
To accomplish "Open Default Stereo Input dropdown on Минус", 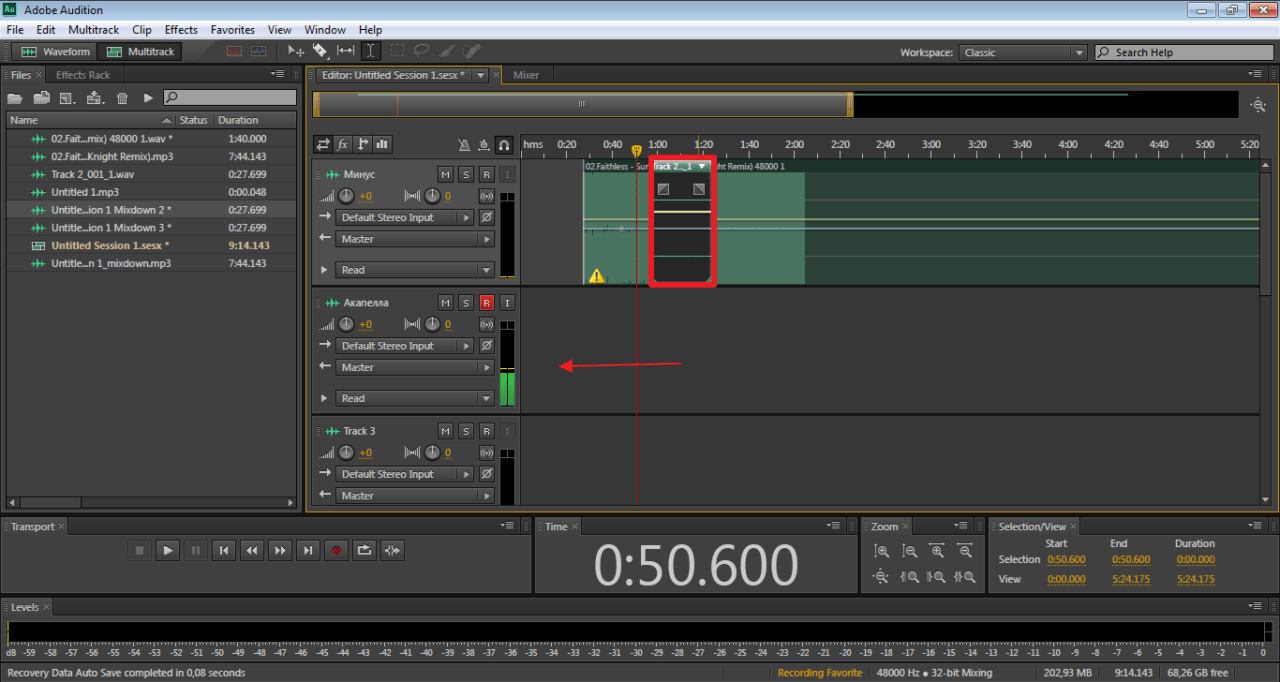I will (405, 218).
